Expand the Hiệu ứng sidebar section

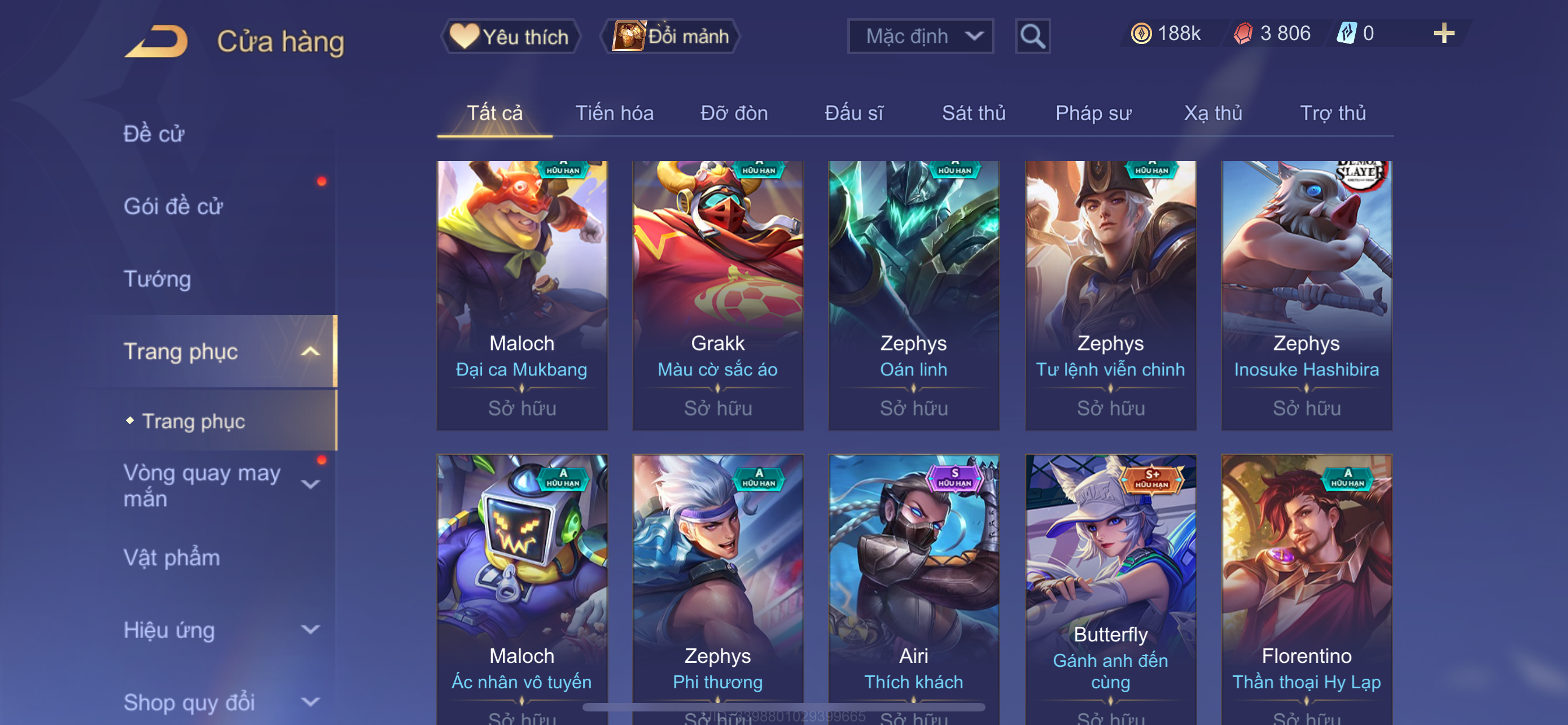[310, 630]
